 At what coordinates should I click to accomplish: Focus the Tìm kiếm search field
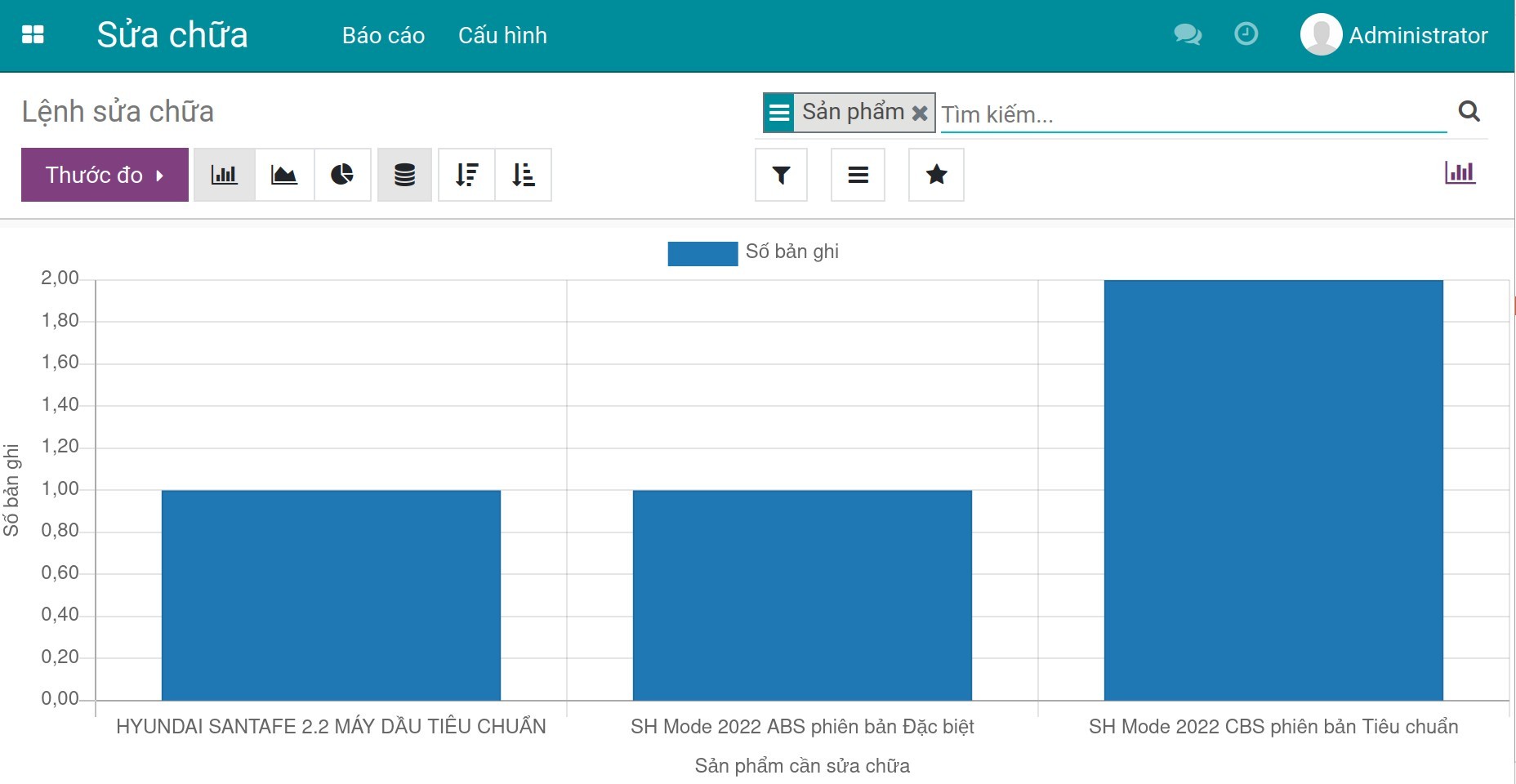1193,114
